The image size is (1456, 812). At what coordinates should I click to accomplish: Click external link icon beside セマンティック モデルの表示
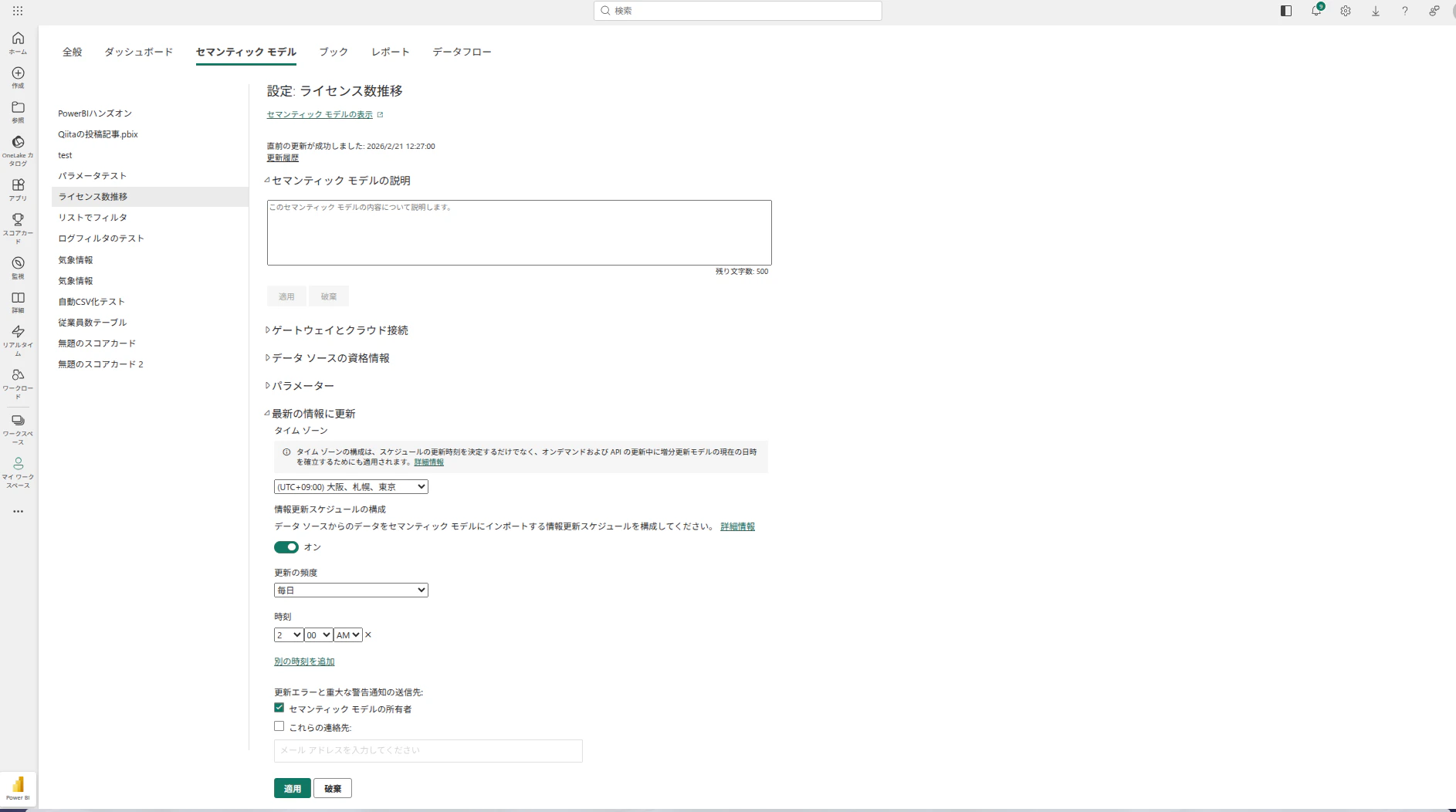[x=380, y=114]
